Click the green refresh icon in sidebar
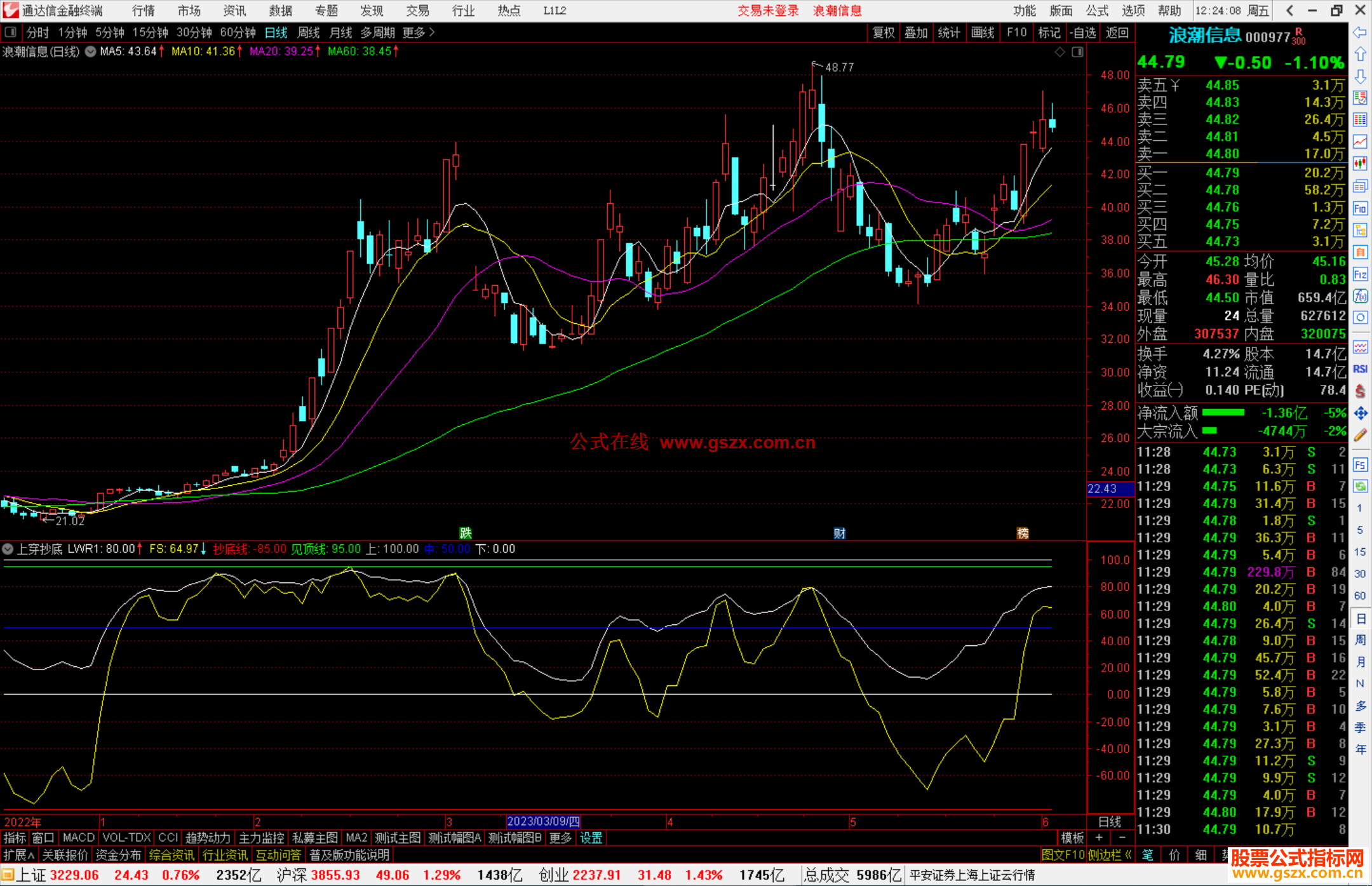1372x886 pixels. (1360, 487)
